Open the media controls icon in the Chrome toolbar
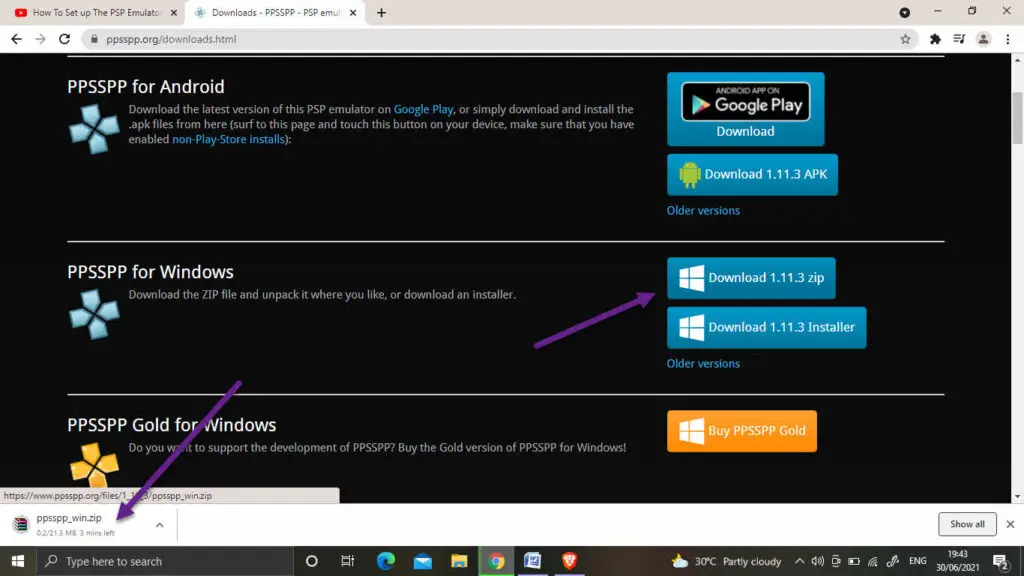The width and height of the screenshot is (1024, 576). tap(959, 39)
